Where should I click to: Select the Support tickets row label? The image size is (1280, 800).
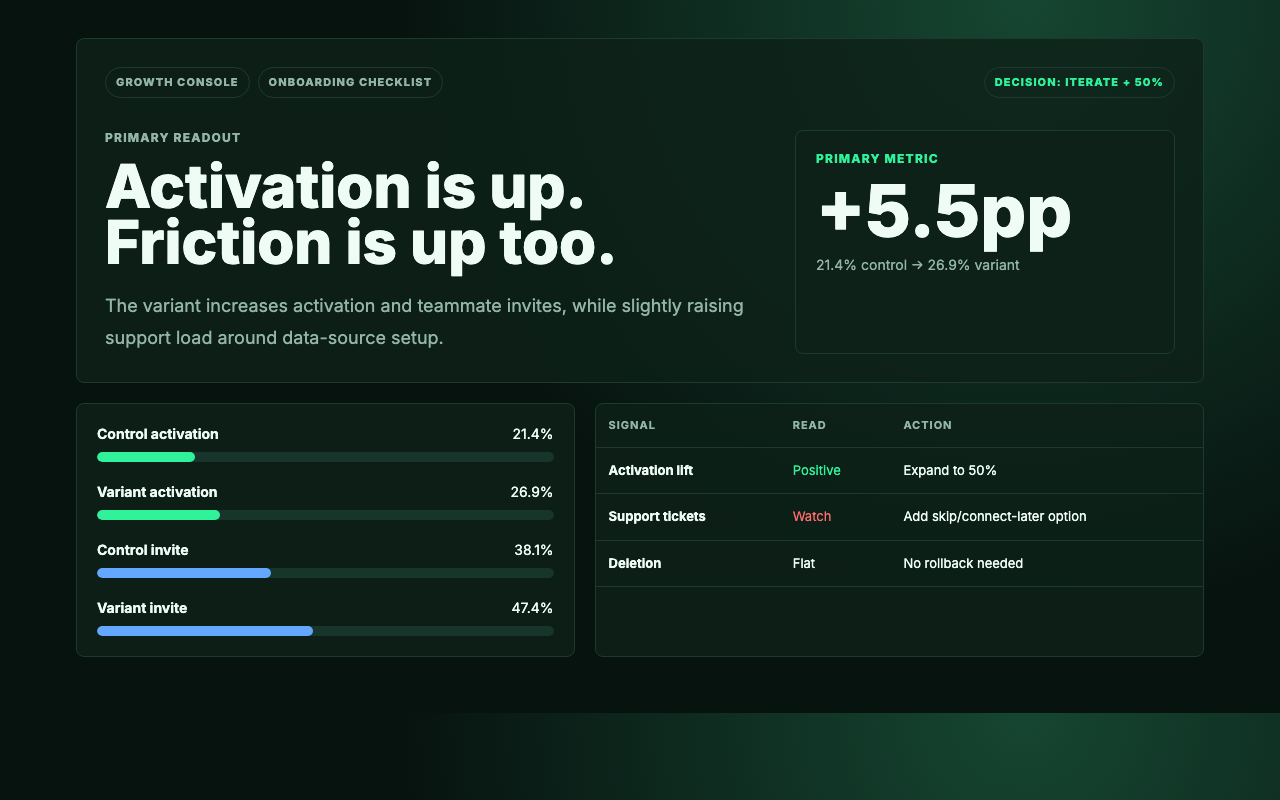657,516
